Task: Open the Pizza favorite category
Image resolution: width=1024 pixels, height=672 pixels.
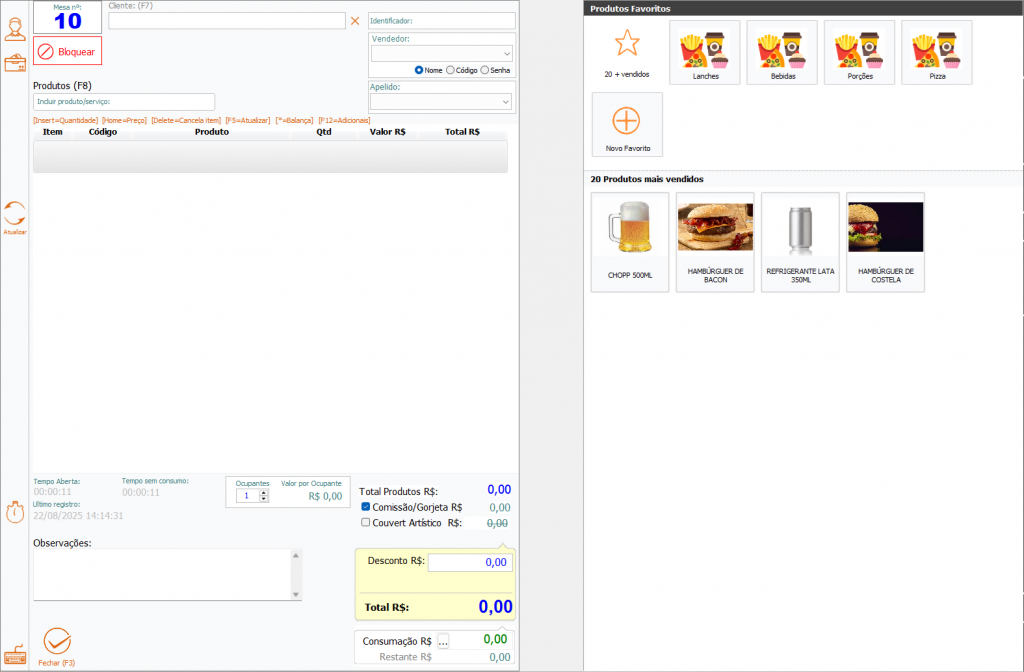Action: (x=937, y=52)
